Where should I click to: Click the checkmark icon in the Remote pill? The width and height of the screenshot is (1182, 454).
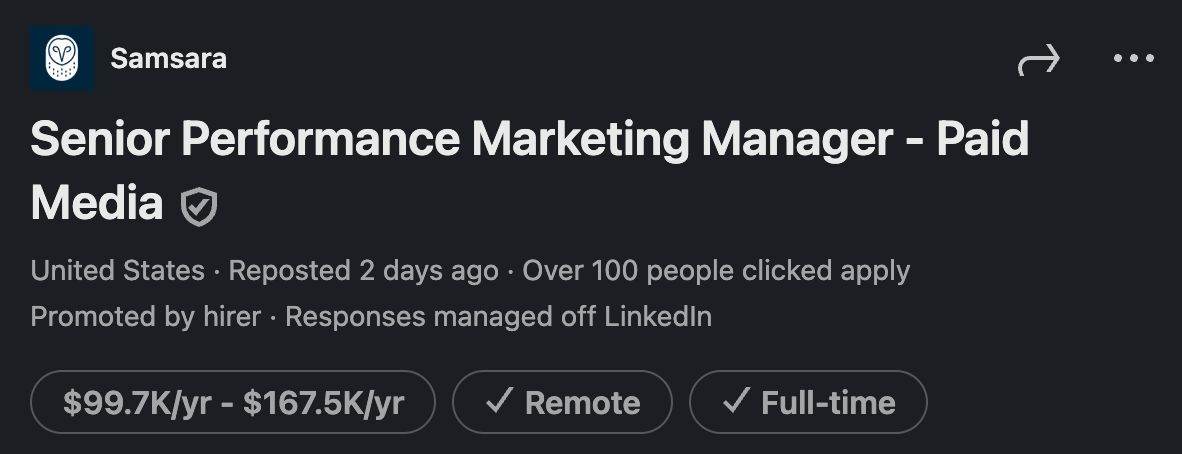[498, 402]
